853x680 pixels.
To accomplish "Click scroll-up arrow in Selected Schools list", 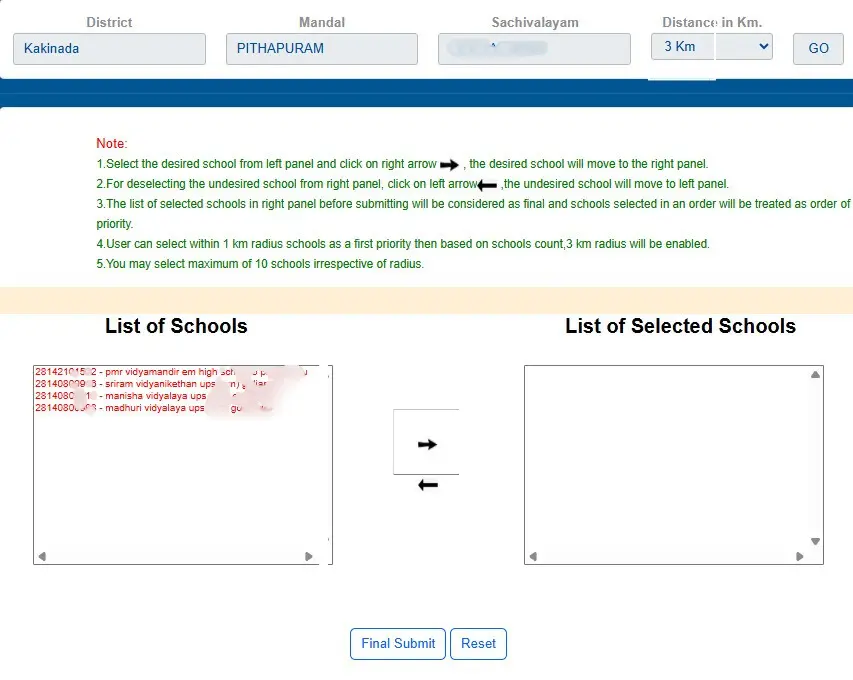I will (x=815, y=374).
